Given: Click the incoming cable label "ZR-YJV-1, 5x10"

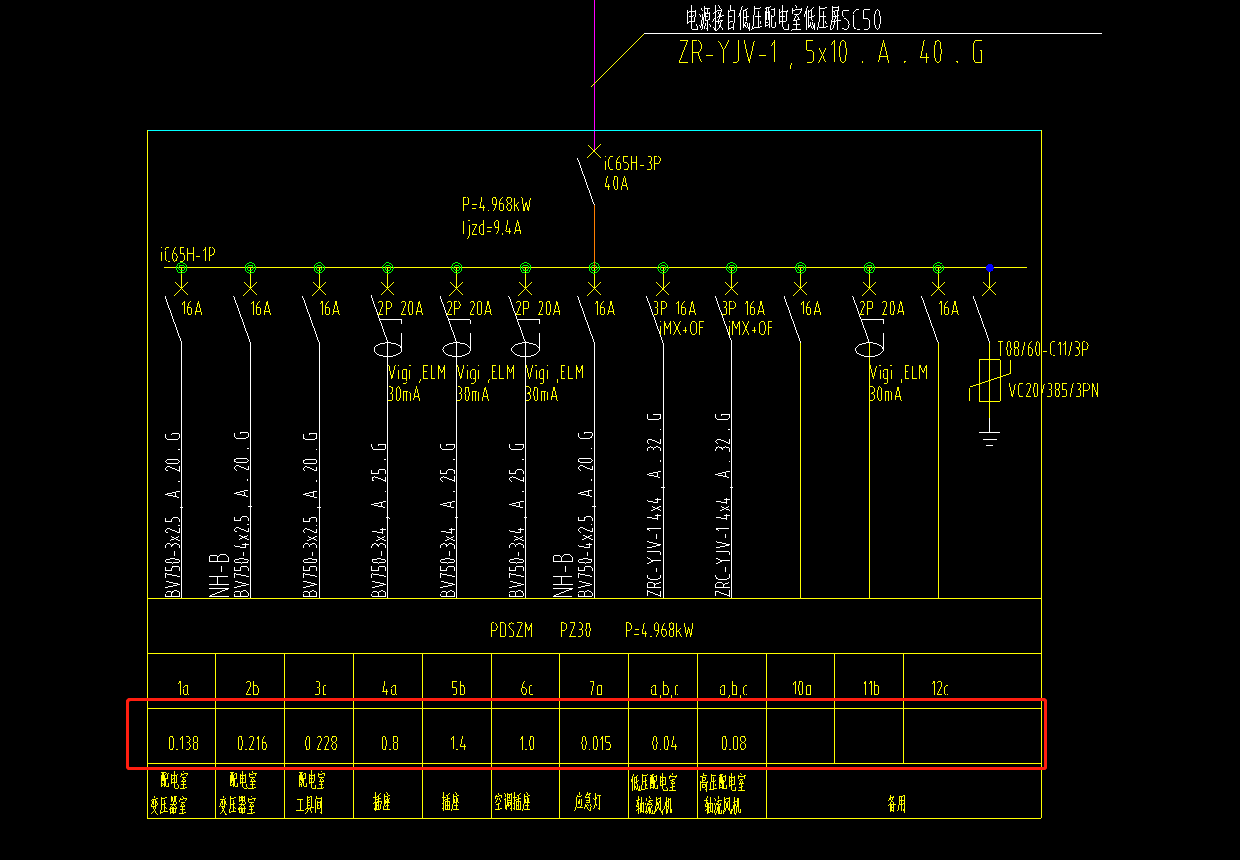Looking at the screenshot, I should (x=763, y=53).
